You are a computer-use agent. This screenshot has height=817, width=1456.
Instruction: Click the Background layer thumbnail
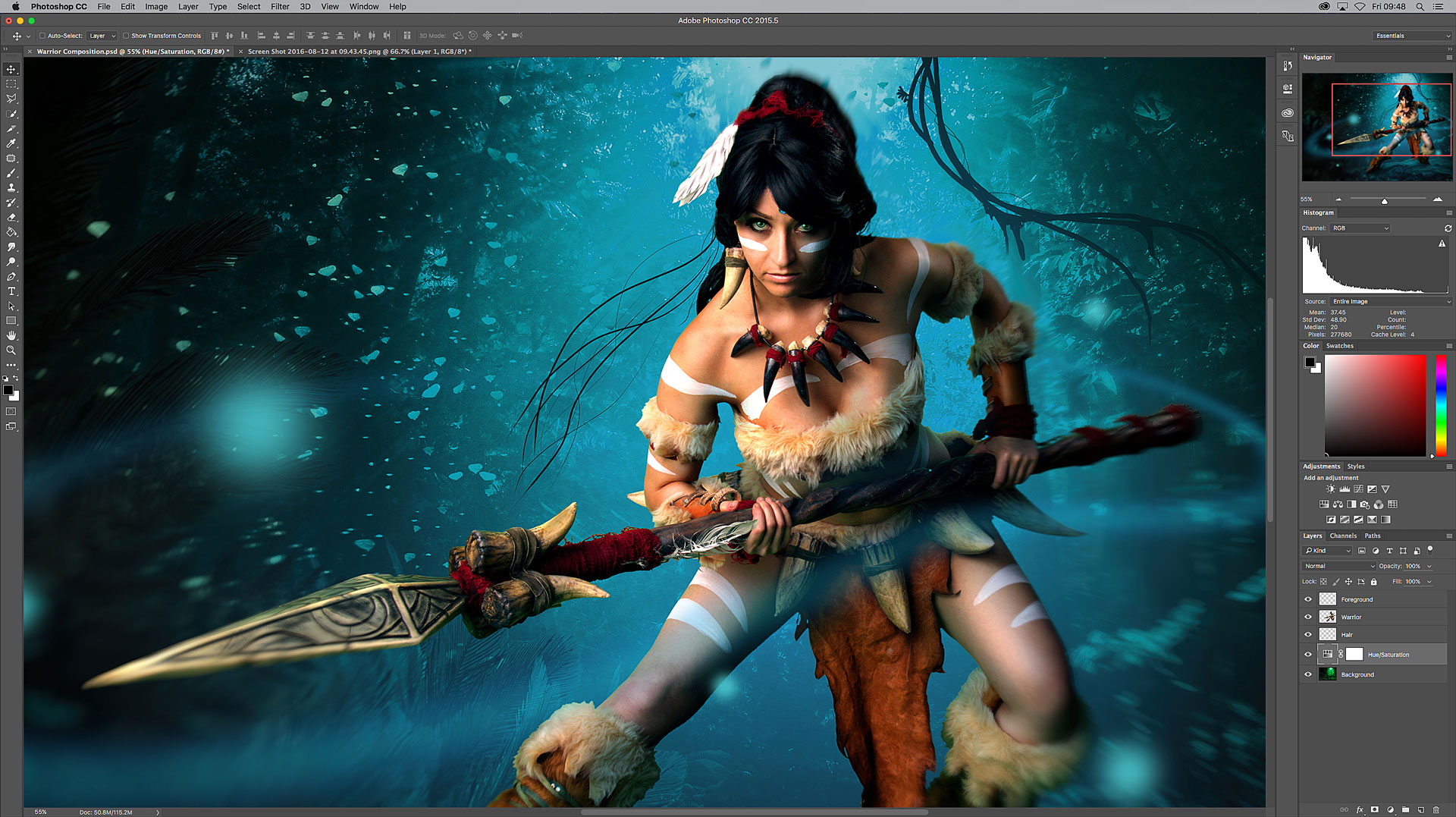(1328, 674)
